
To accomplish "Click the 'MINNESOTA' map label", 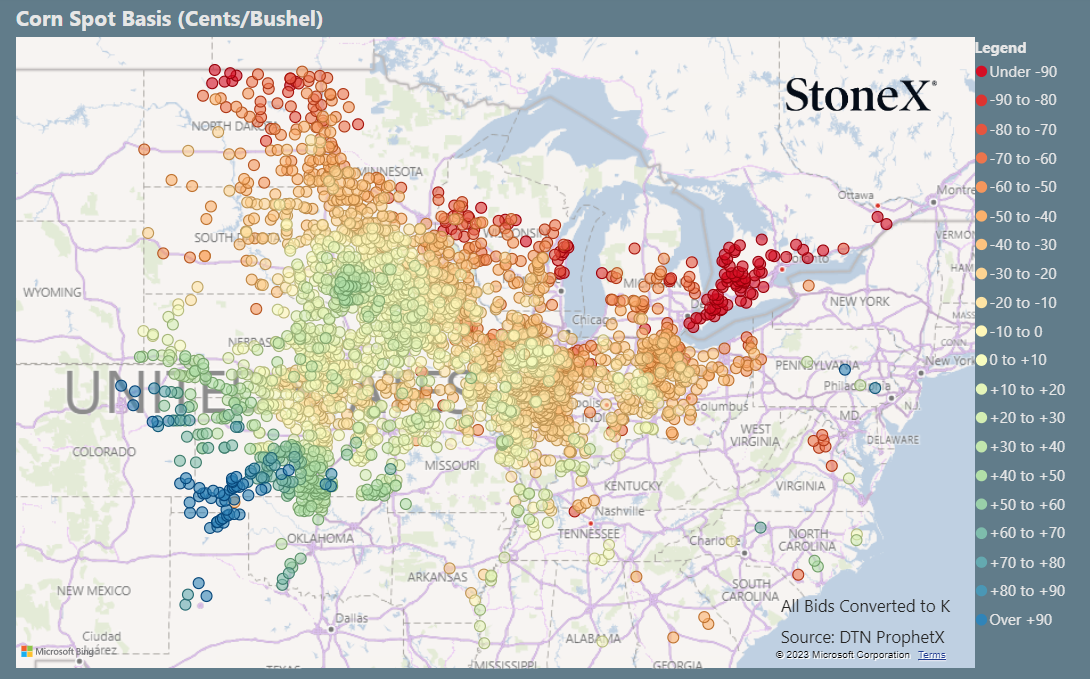I will [391, 171].
